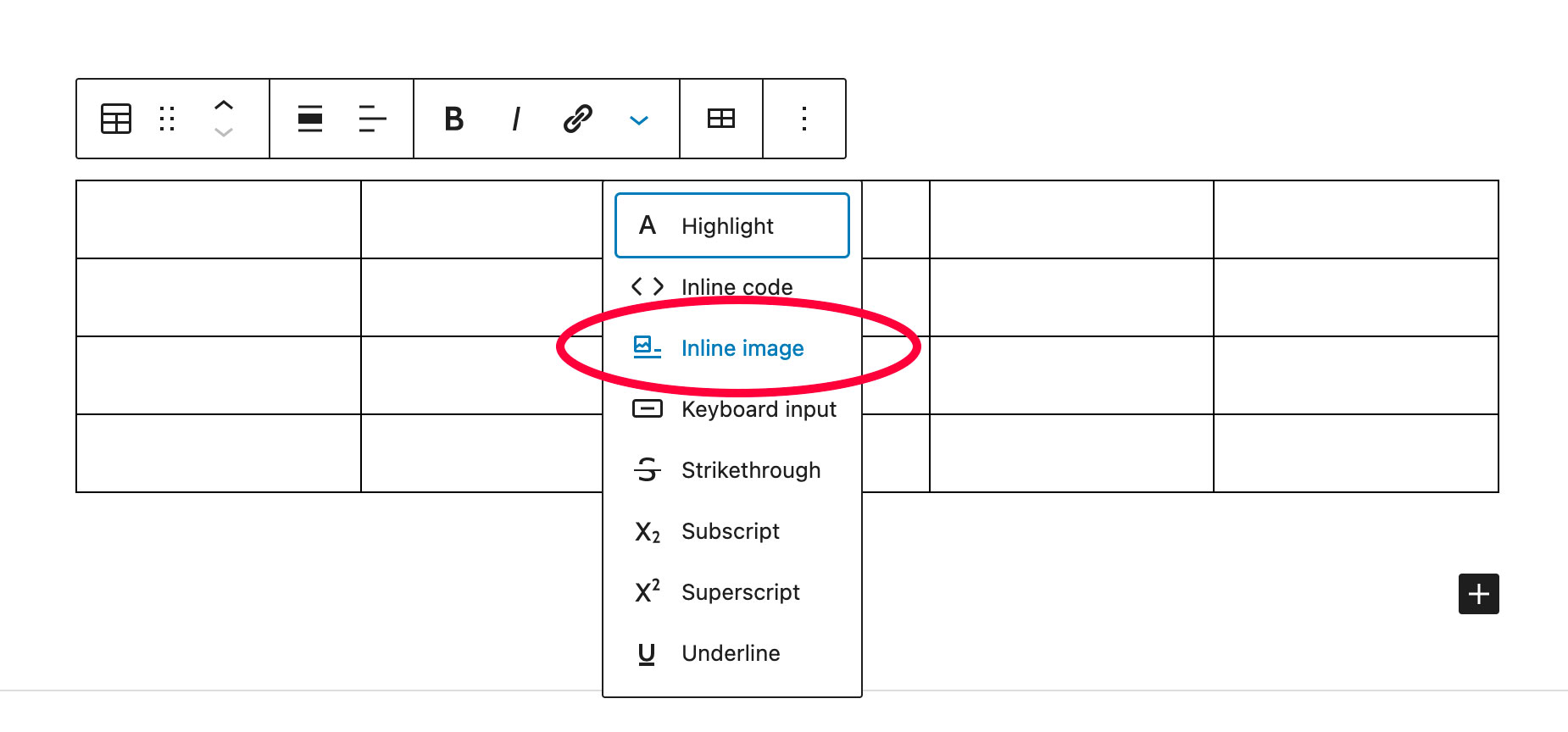
Task: Toggle Italic formatting
Action: pyautogui.click(x=516, y=119)
